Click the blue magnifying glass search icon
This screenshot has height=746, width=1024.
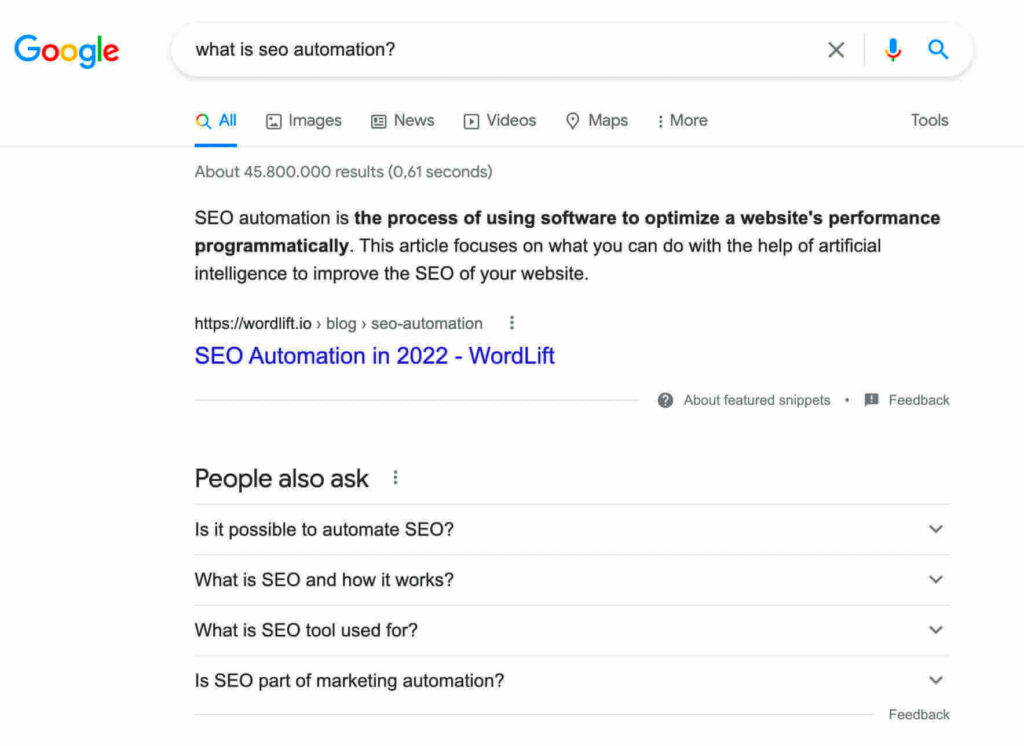click(938, 50)
